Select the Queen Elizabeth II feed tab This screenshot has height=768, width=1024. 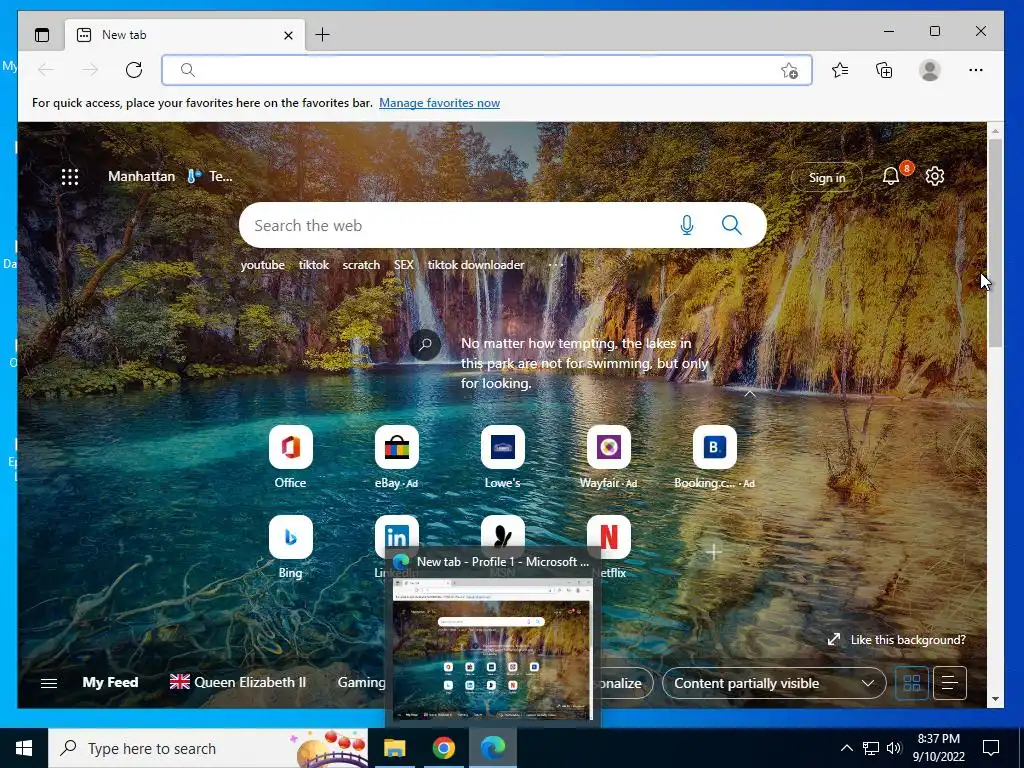238,682
